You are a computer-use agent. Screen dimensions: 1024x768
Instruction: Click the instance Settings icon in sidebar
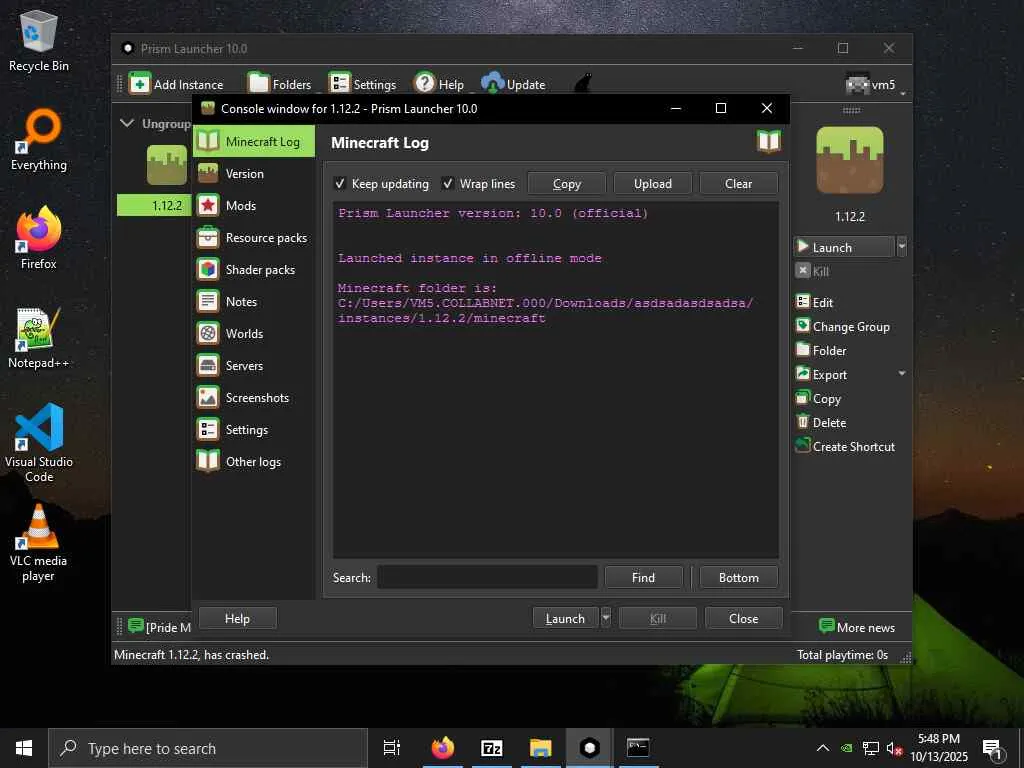pyautogui.click(x=208, y=430)
